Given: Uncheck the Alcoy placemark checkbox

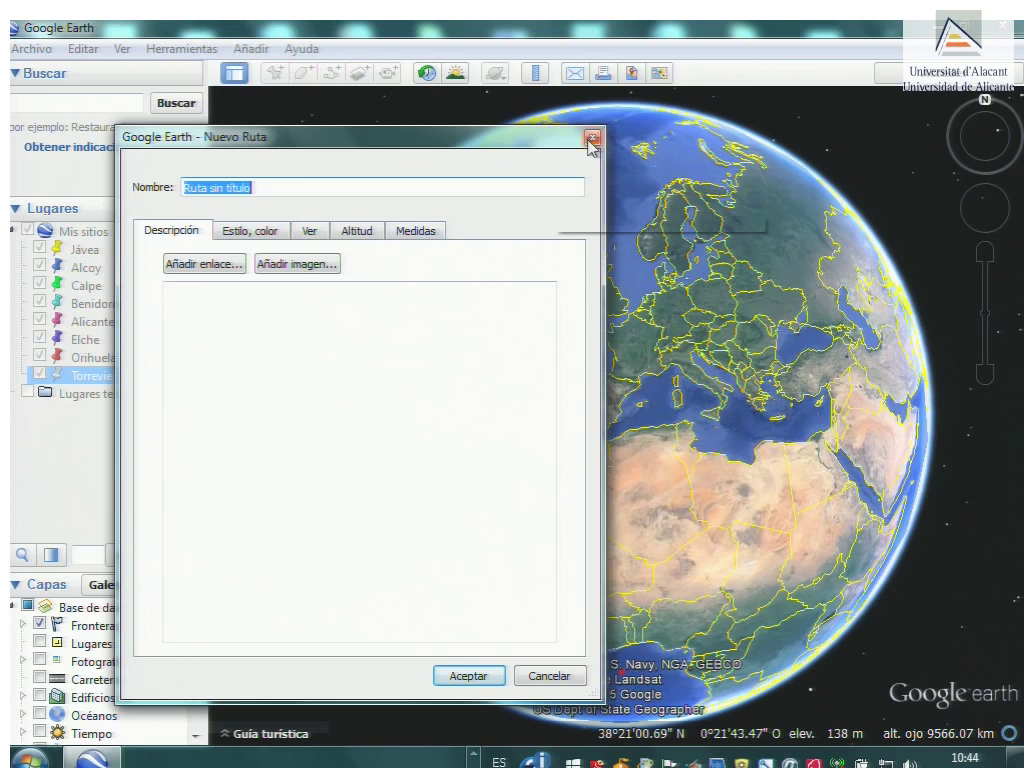Looking at the screenshot, I should [39, 265].
